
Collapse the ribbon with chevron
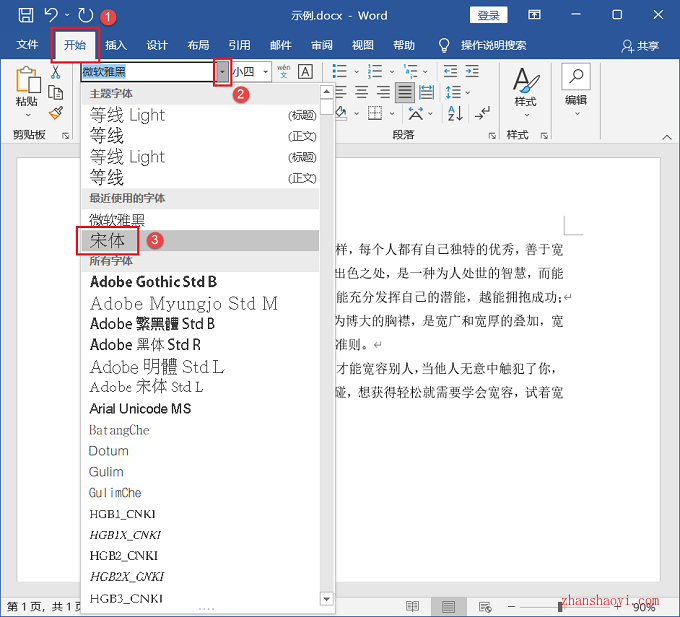667,137
